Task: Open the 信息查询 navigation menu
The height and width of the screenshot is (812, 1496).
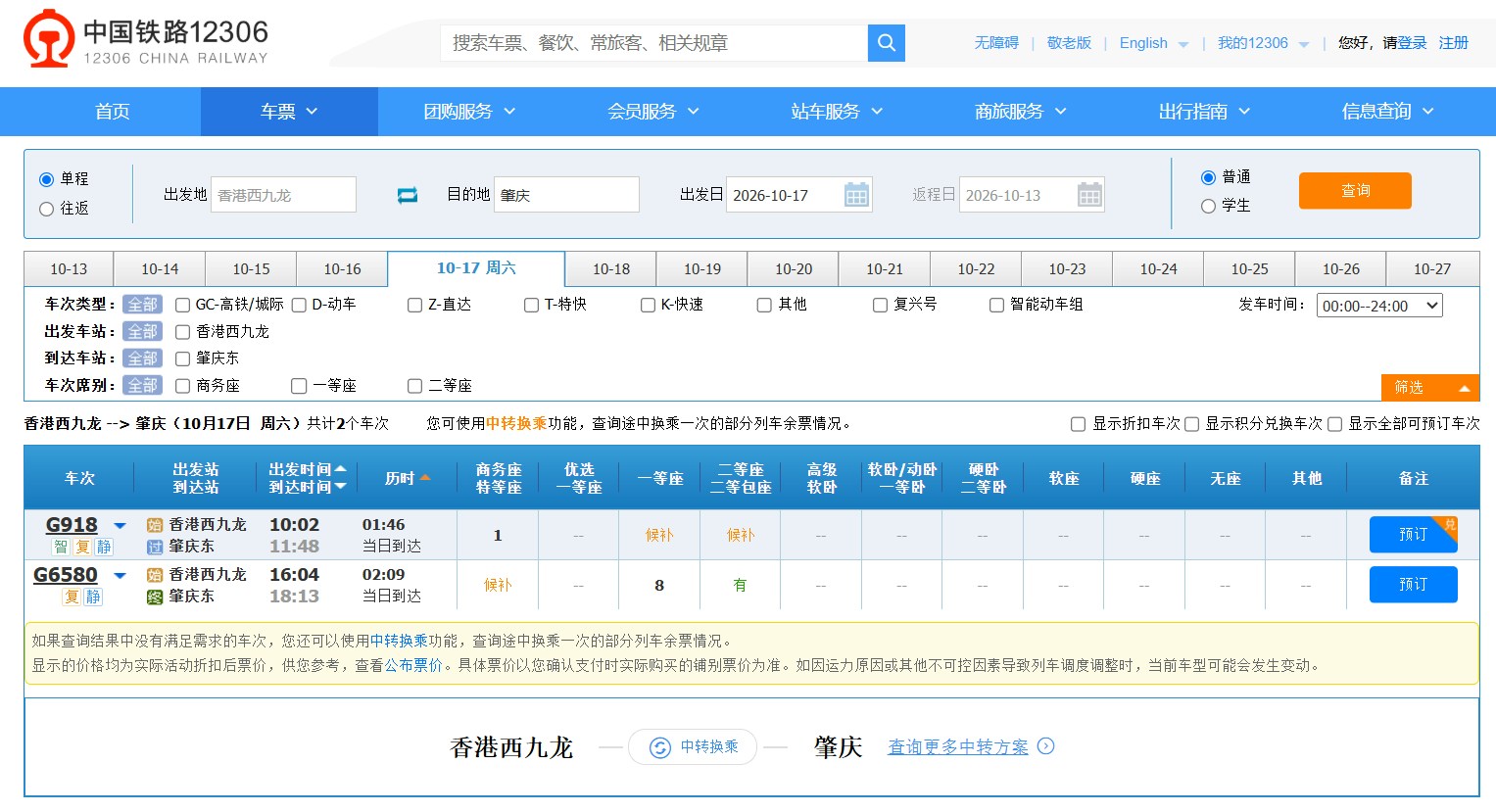Action: point(1387,112)
